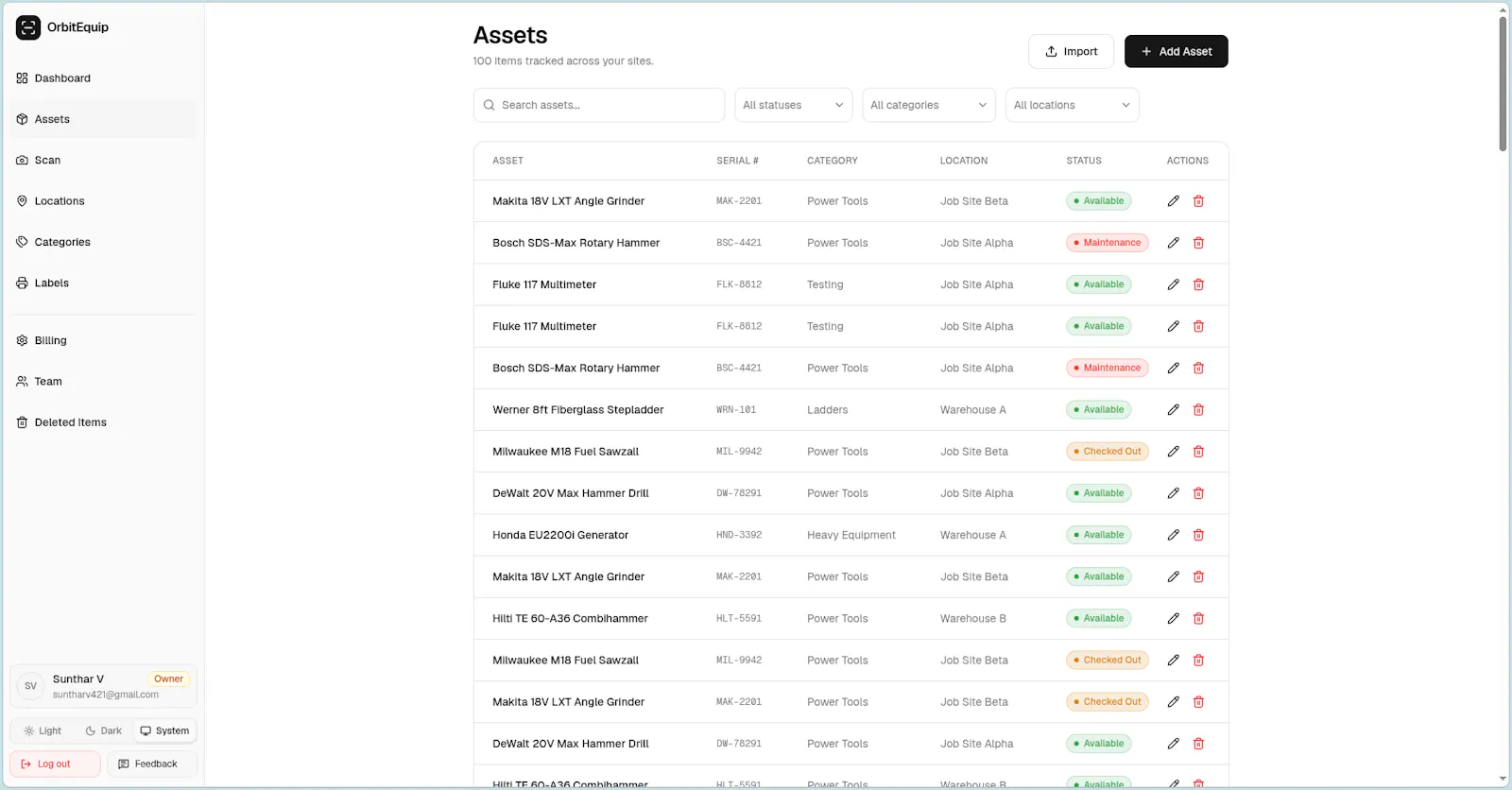Delete the first DeWalt 20V Max Hammer Drill
The height and width of the screenshot is (790, 1512).
(1198, 493)
